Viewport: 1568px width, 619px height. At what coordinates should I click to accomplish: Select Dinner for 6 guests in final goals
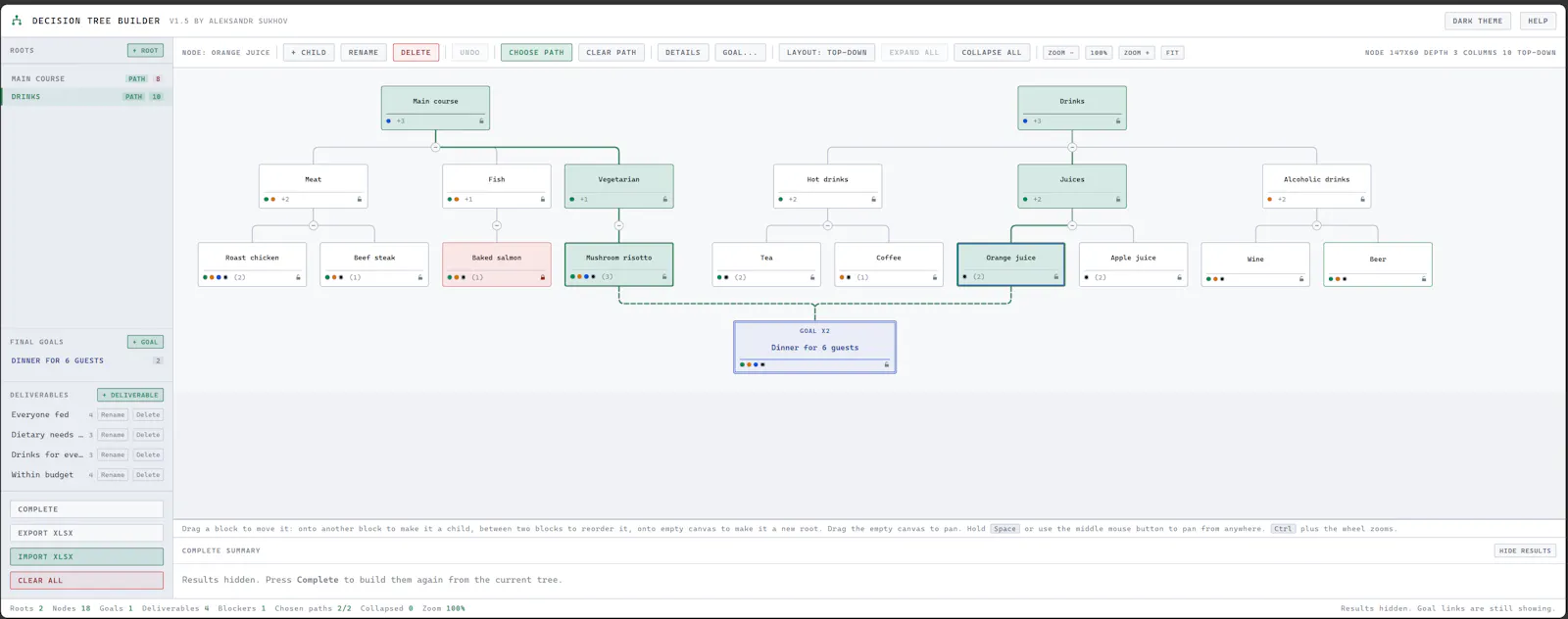86,360
